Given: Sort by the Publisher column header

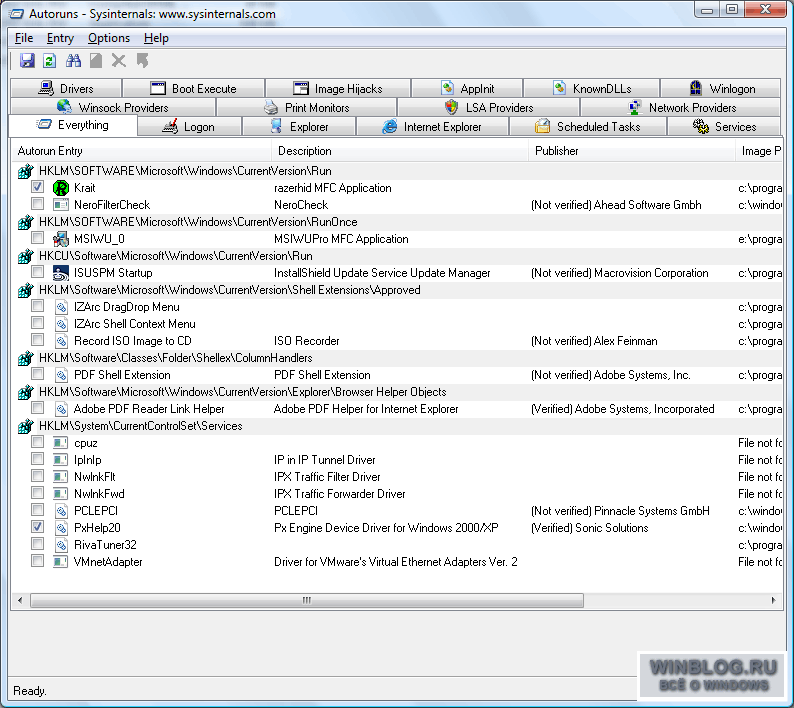Looking at the screenshot, I should (631, 151).
